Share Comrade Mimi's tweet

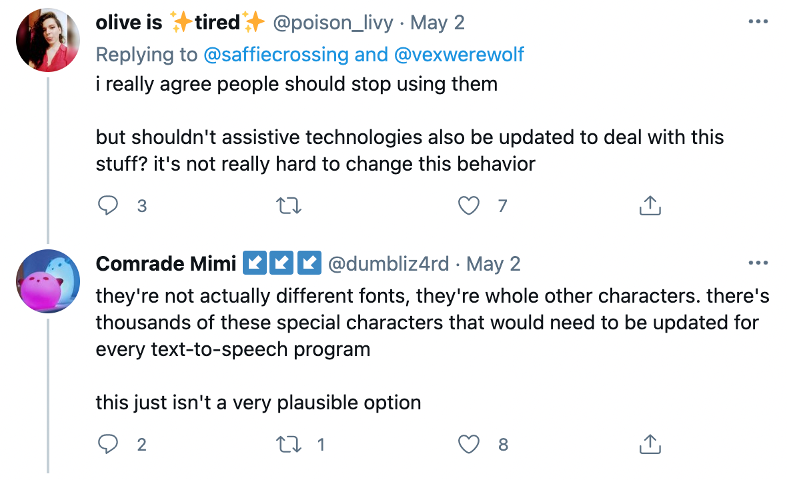tap(649, 444)
